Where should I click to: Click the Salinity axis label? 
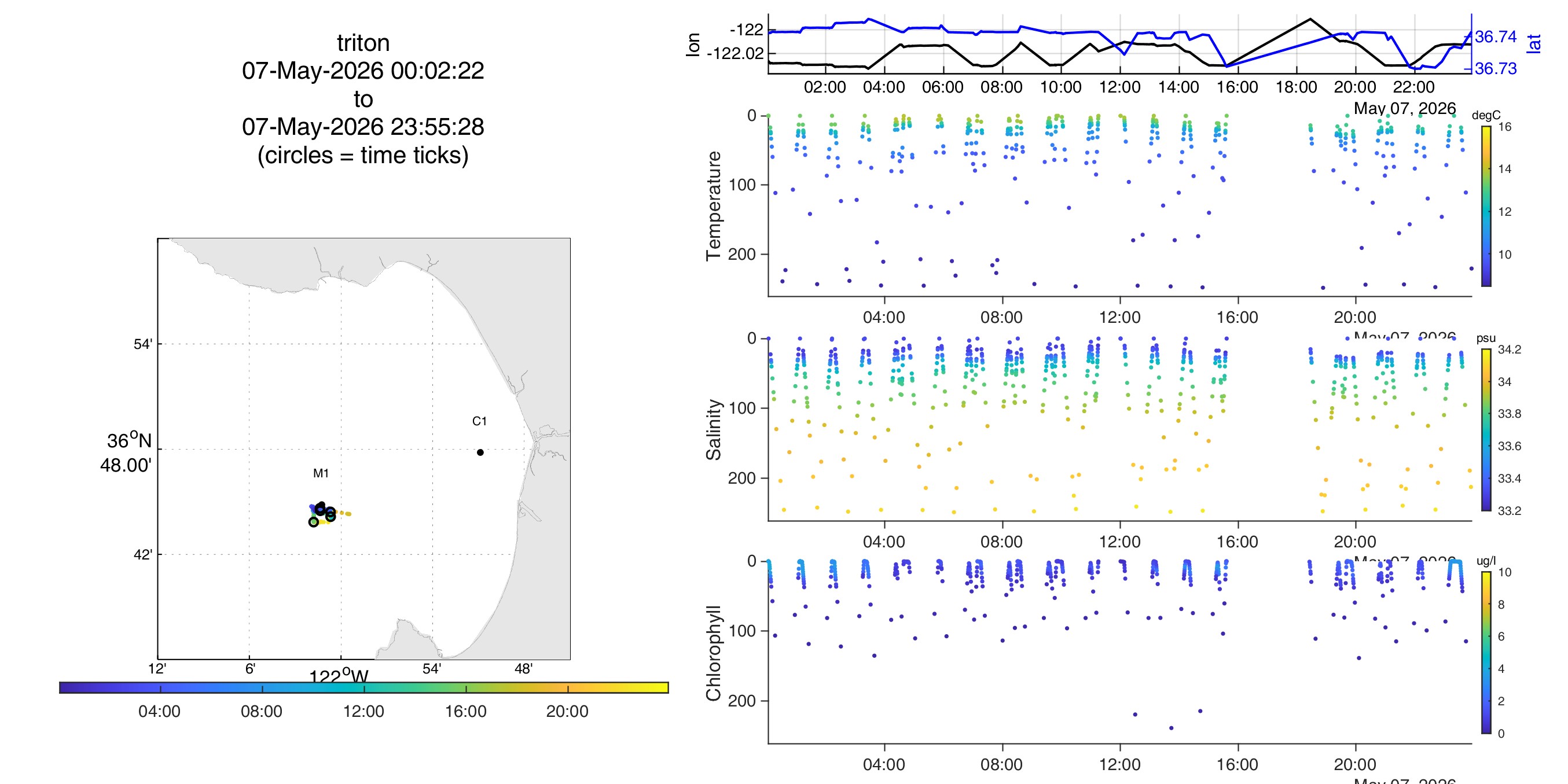click(714, 430)
